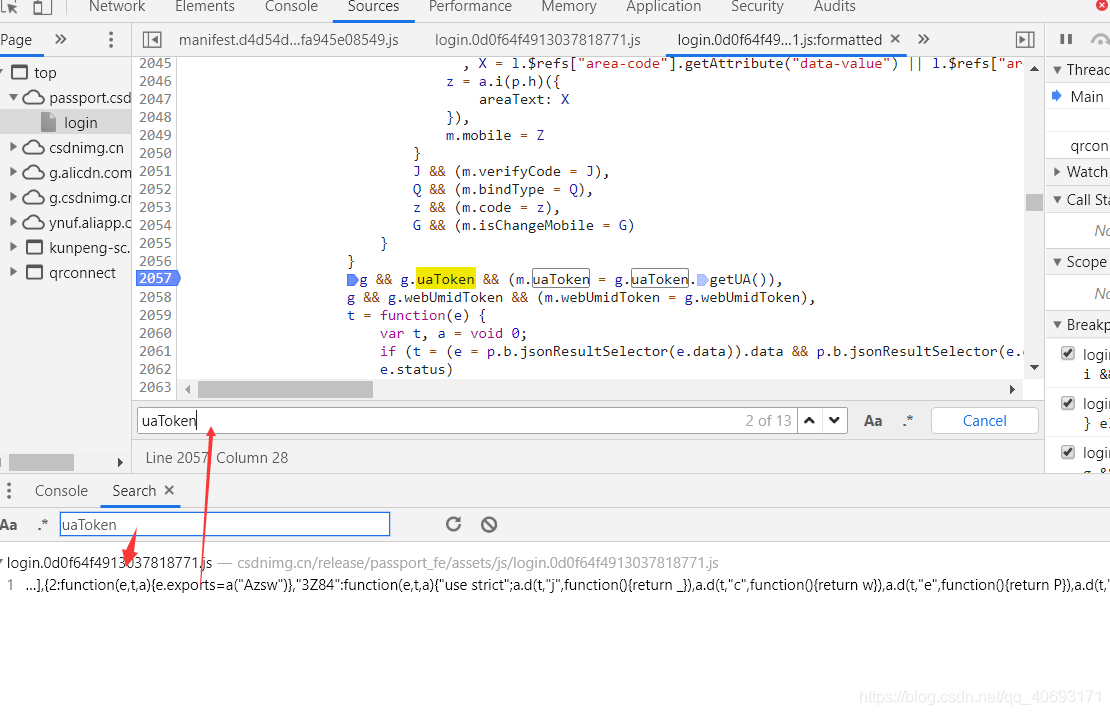Viewport: 1110px width, 715px height.
Task: Switch to the Network panel tab
Action: click(117, 7)
